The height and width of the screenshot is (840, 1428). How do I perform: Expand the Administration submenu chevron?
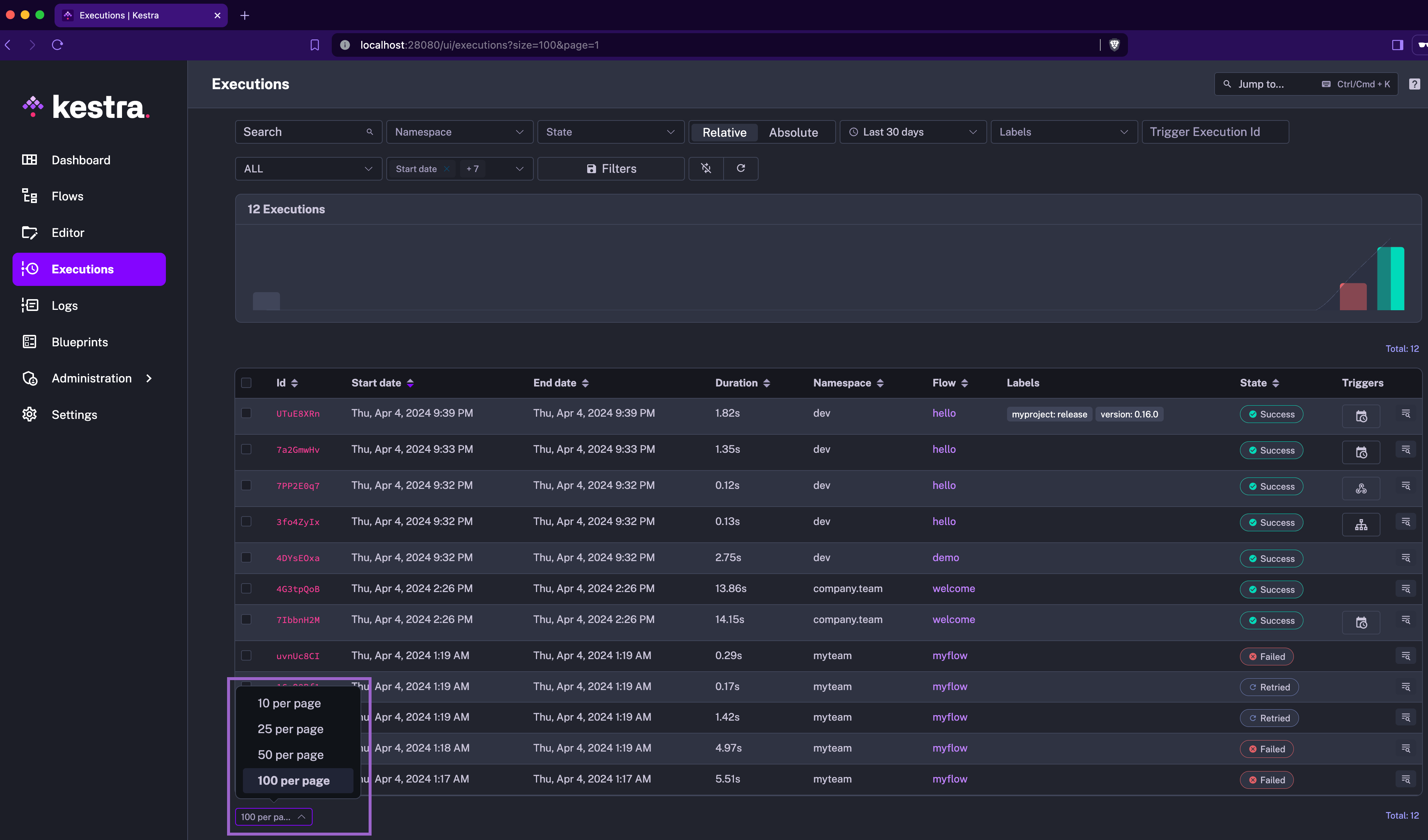(149, 378)
